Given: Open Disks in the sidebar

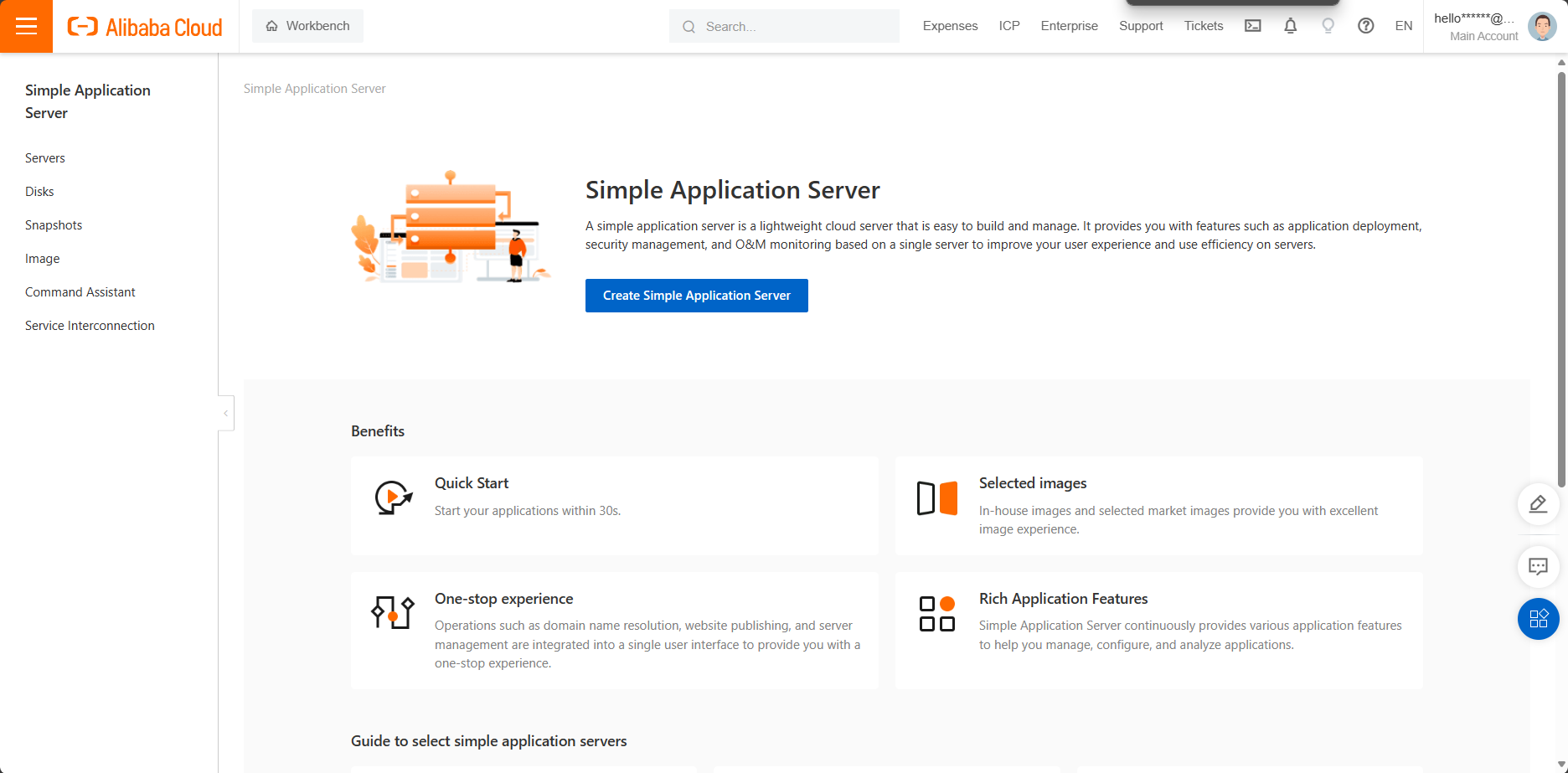Looking at the screenshot, I should [39, 192].
